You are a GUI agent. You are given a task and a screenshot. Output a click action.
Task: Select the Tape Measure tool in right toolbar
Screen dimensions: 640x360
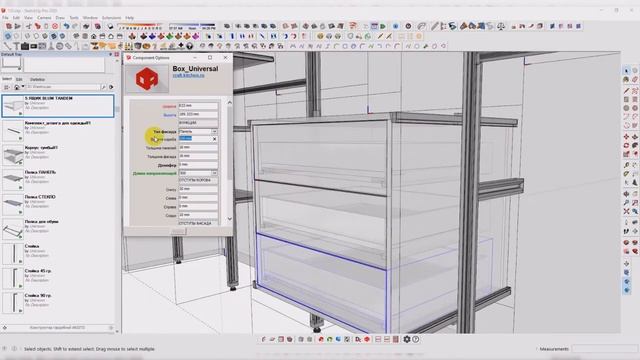[x=627, y=165]
